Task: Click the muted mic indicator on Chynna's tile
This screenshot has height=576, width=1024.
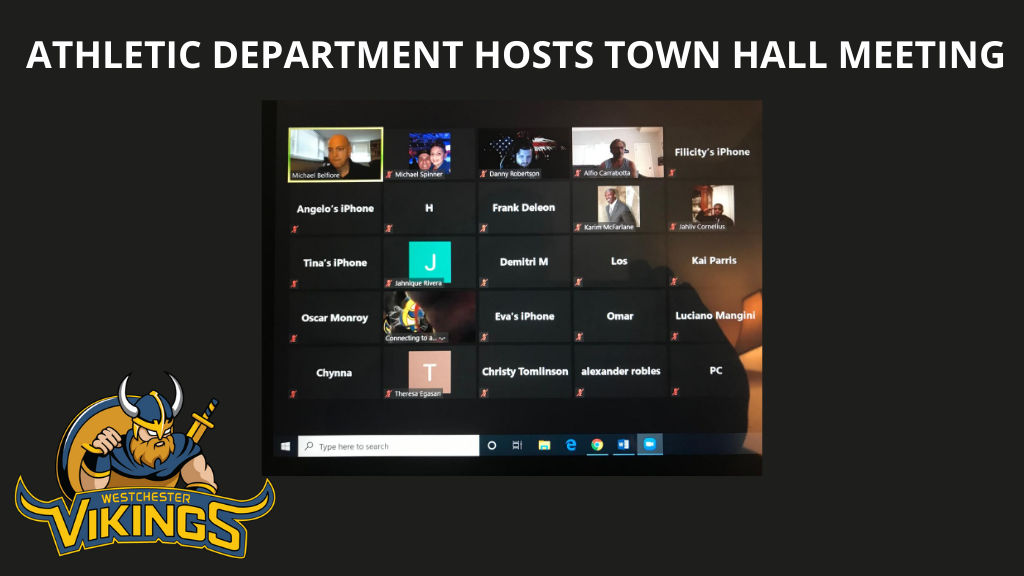Action: 291,391
